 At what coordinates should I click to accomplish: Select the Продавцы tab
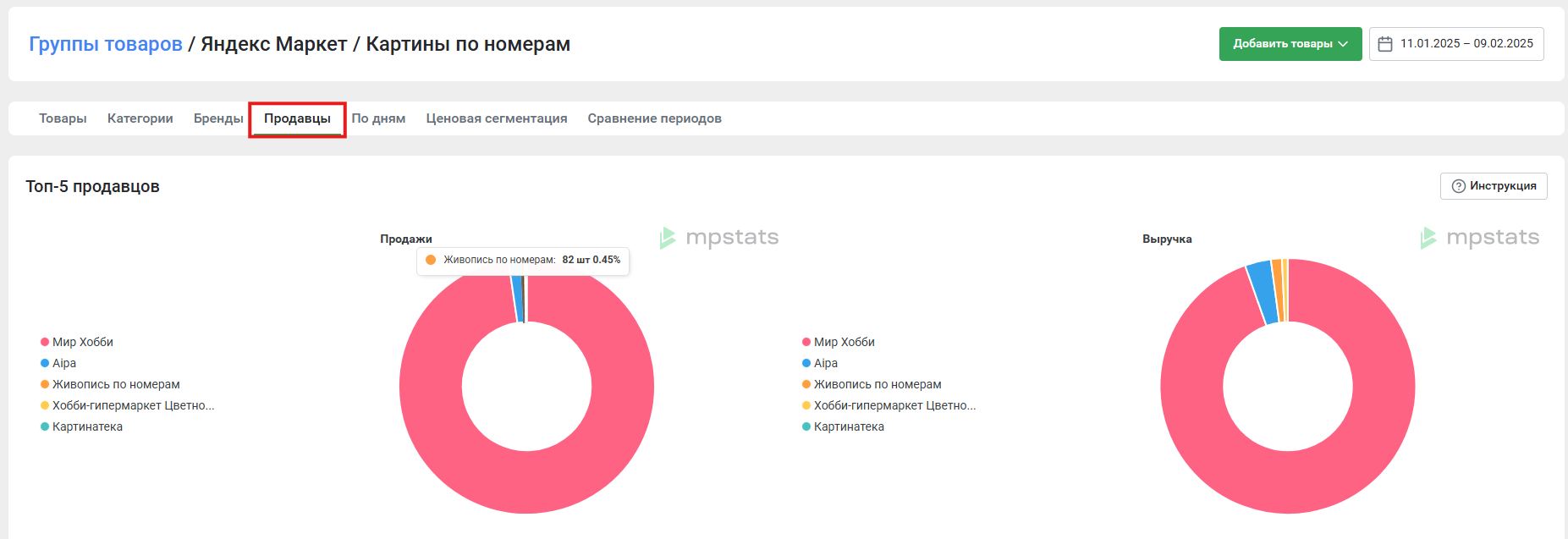pos(297,118)
